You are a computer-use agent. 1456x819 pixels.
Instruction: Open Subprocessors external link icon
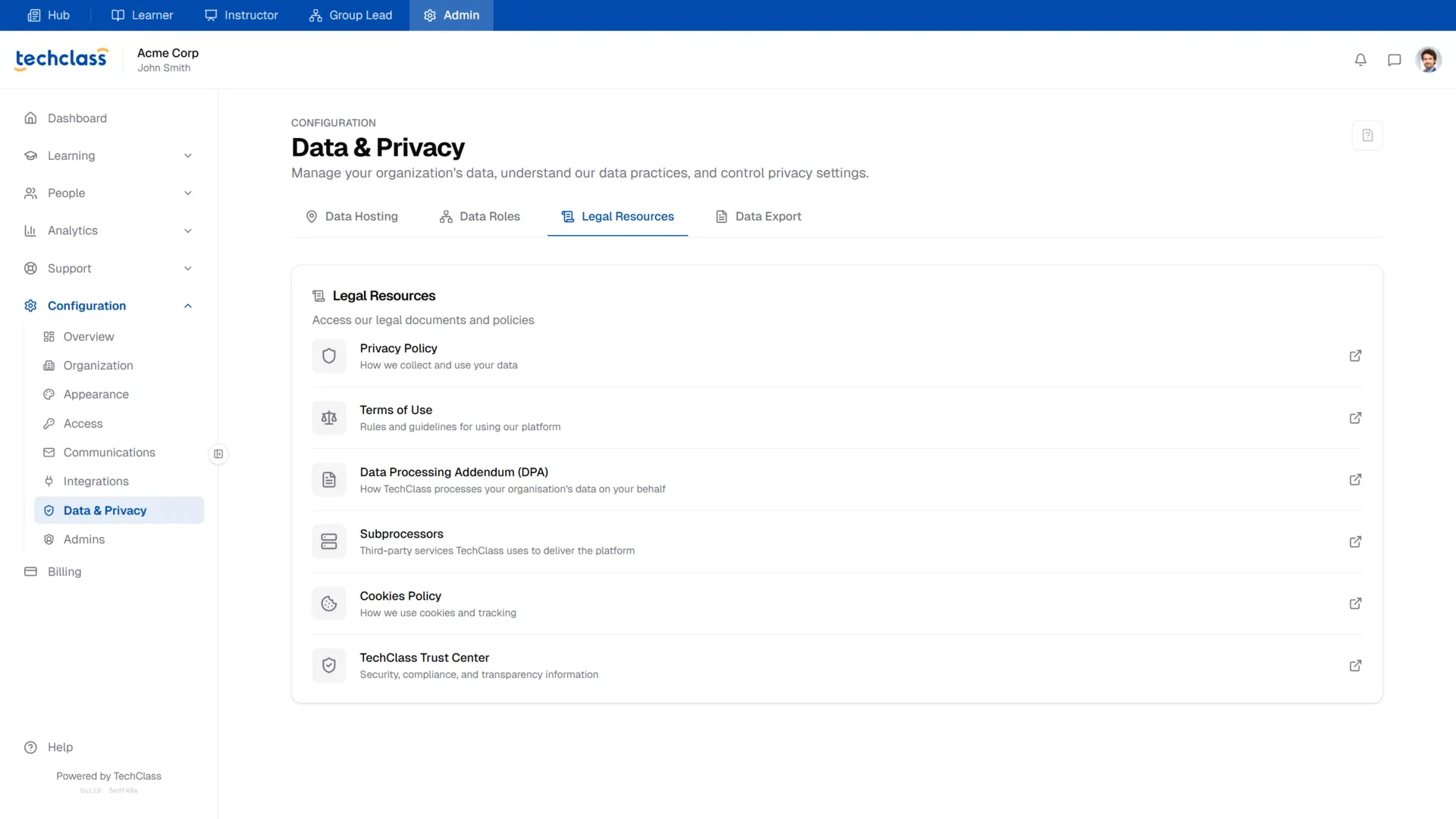click(x=1355, y=541)
